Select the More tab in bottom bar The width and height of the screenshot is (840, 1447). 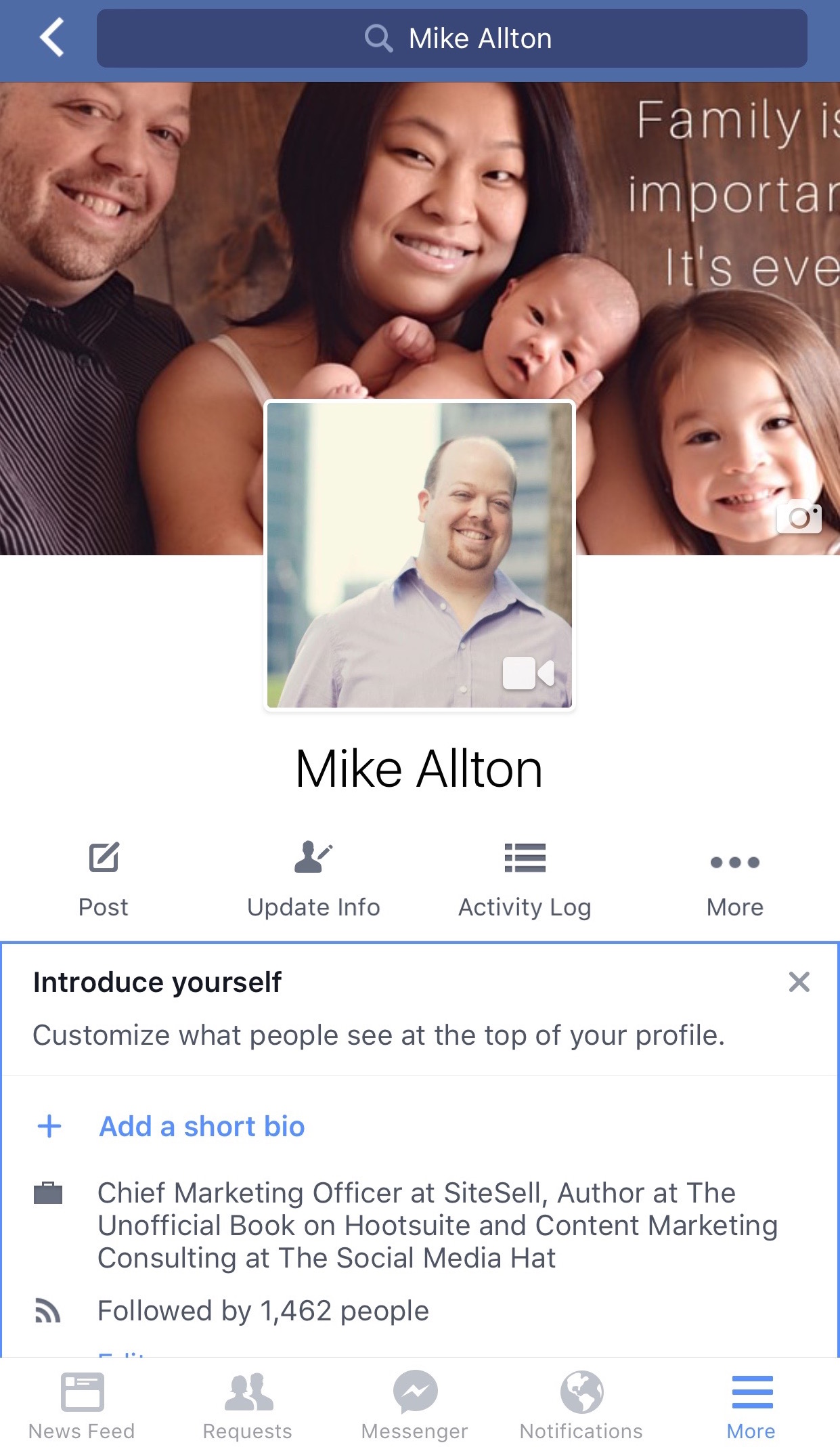coord(751,1405)
